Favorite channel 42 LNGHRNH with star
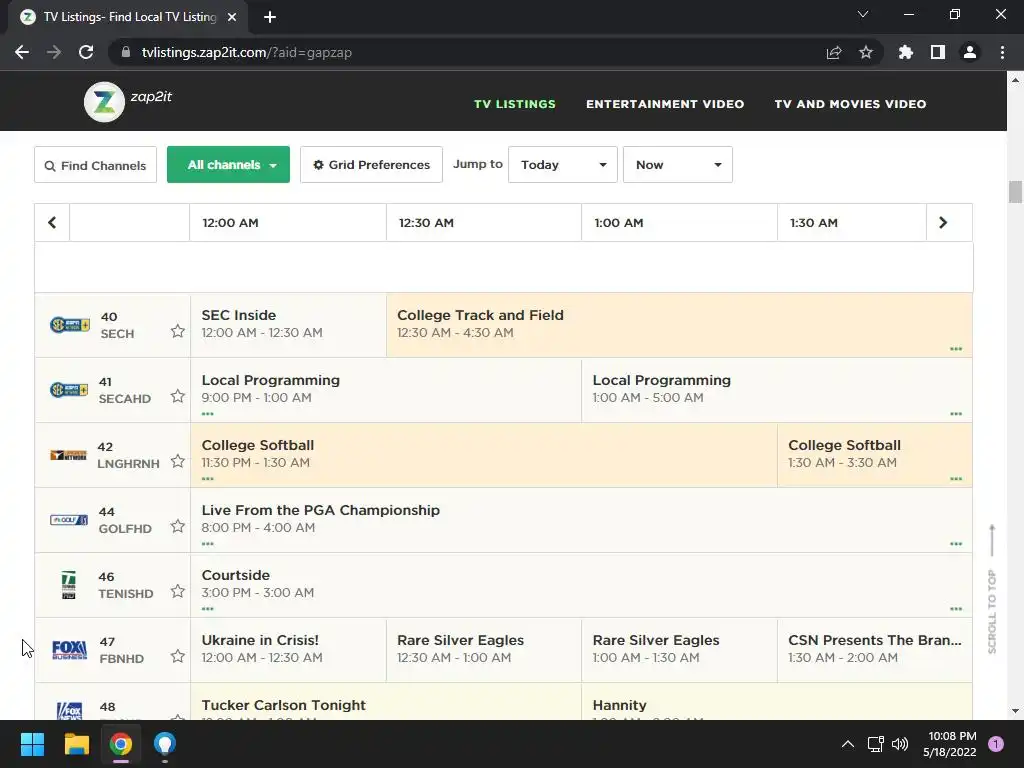This screenshot has height=768, width=1024. point(178,461)
